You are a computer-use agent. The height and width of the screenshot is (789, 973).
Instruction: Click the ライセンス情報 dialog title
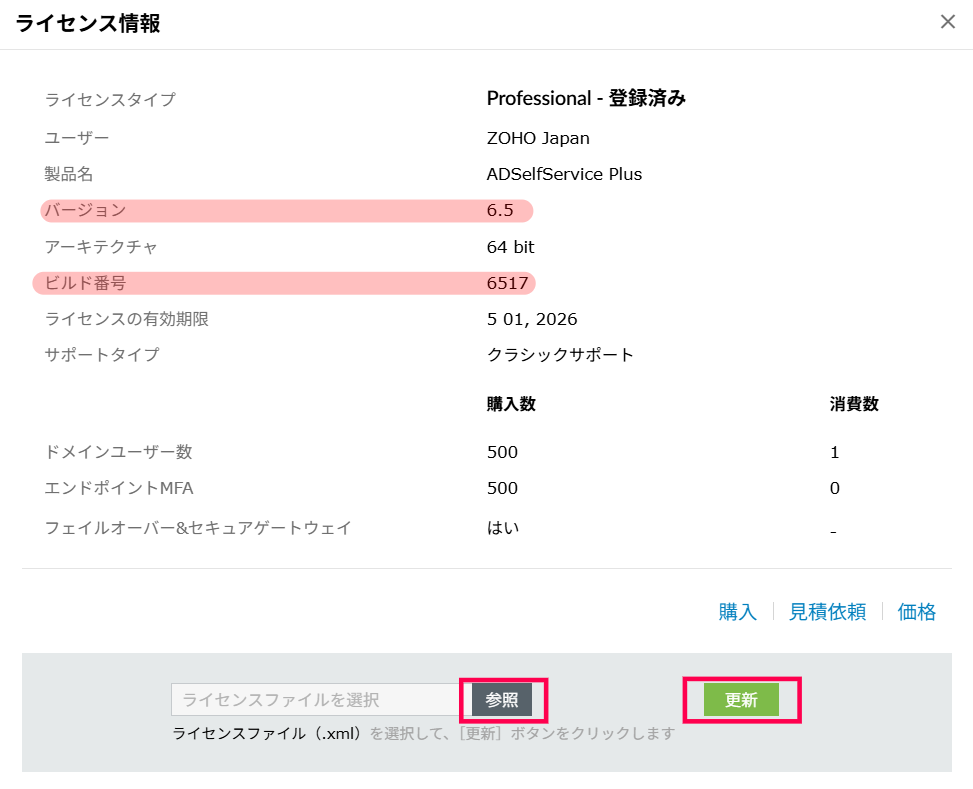click(x=88, y=23)
